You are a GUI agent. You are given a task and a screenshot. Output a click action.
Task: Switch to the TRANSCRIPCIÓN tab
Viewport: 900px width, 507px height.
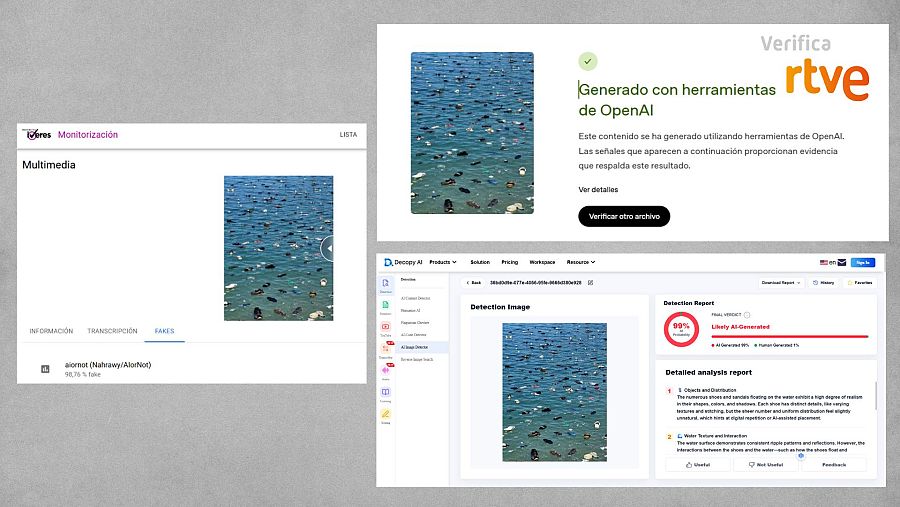112,331
